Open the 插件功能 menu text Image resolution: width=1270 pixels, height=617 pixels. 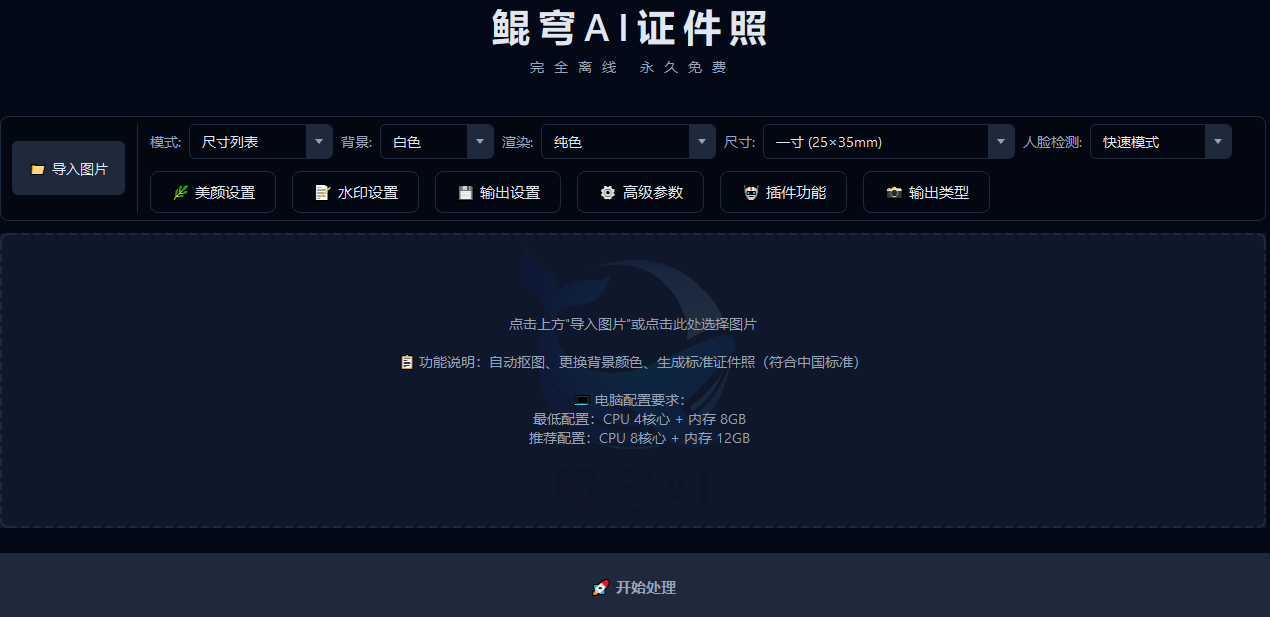pyautogui.click(x=796, y=193)
